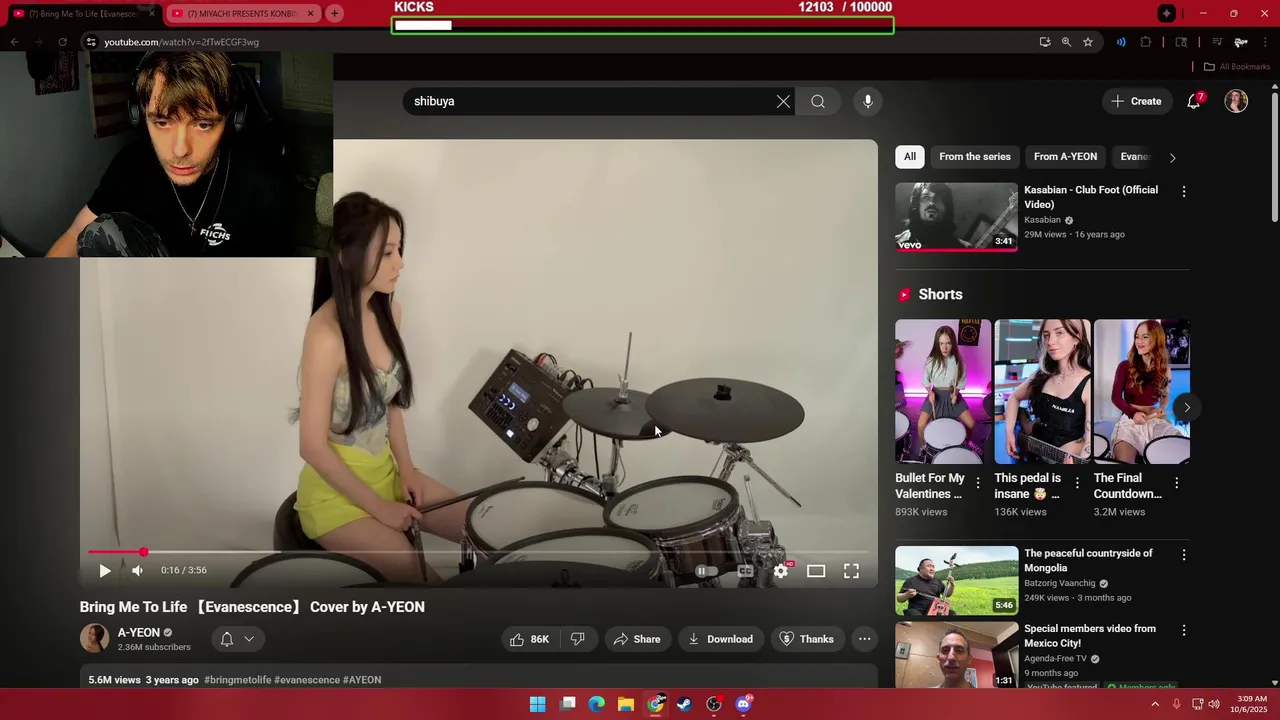Install app icon in address bar
Image resolution: width=1280 pixels, height=720 pixels.
click(x=1045, y=42)
